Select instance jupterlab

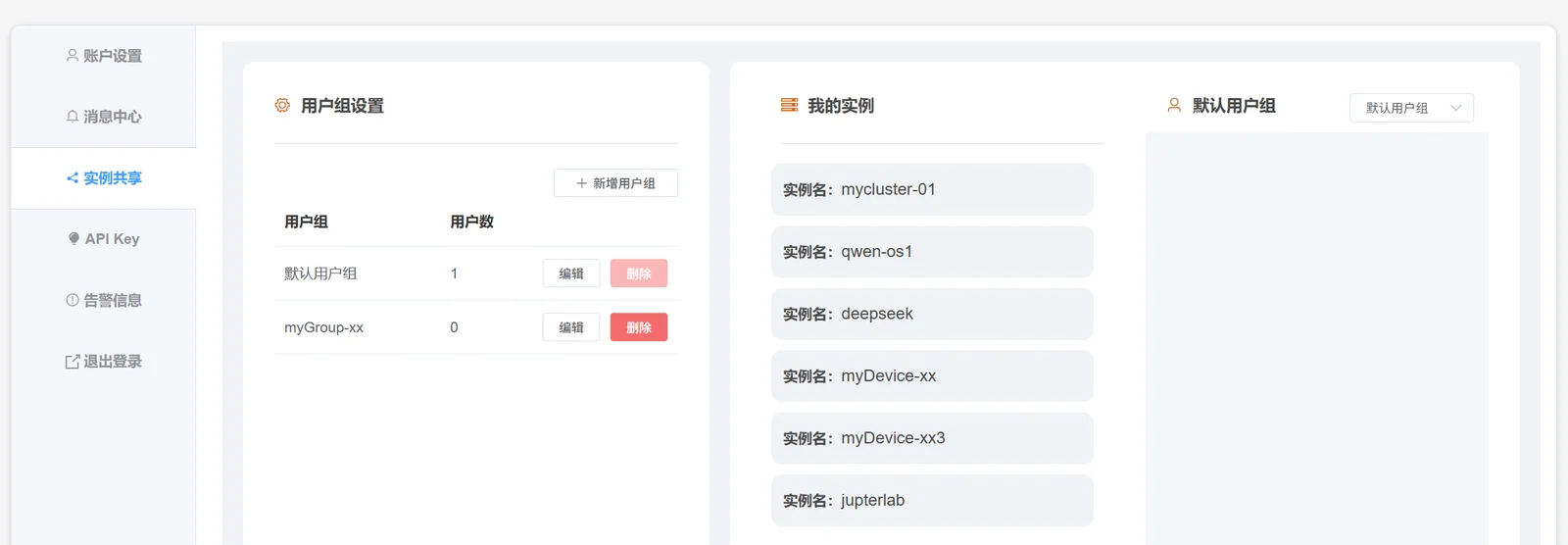pyautogui.click(x=932, y=501)
